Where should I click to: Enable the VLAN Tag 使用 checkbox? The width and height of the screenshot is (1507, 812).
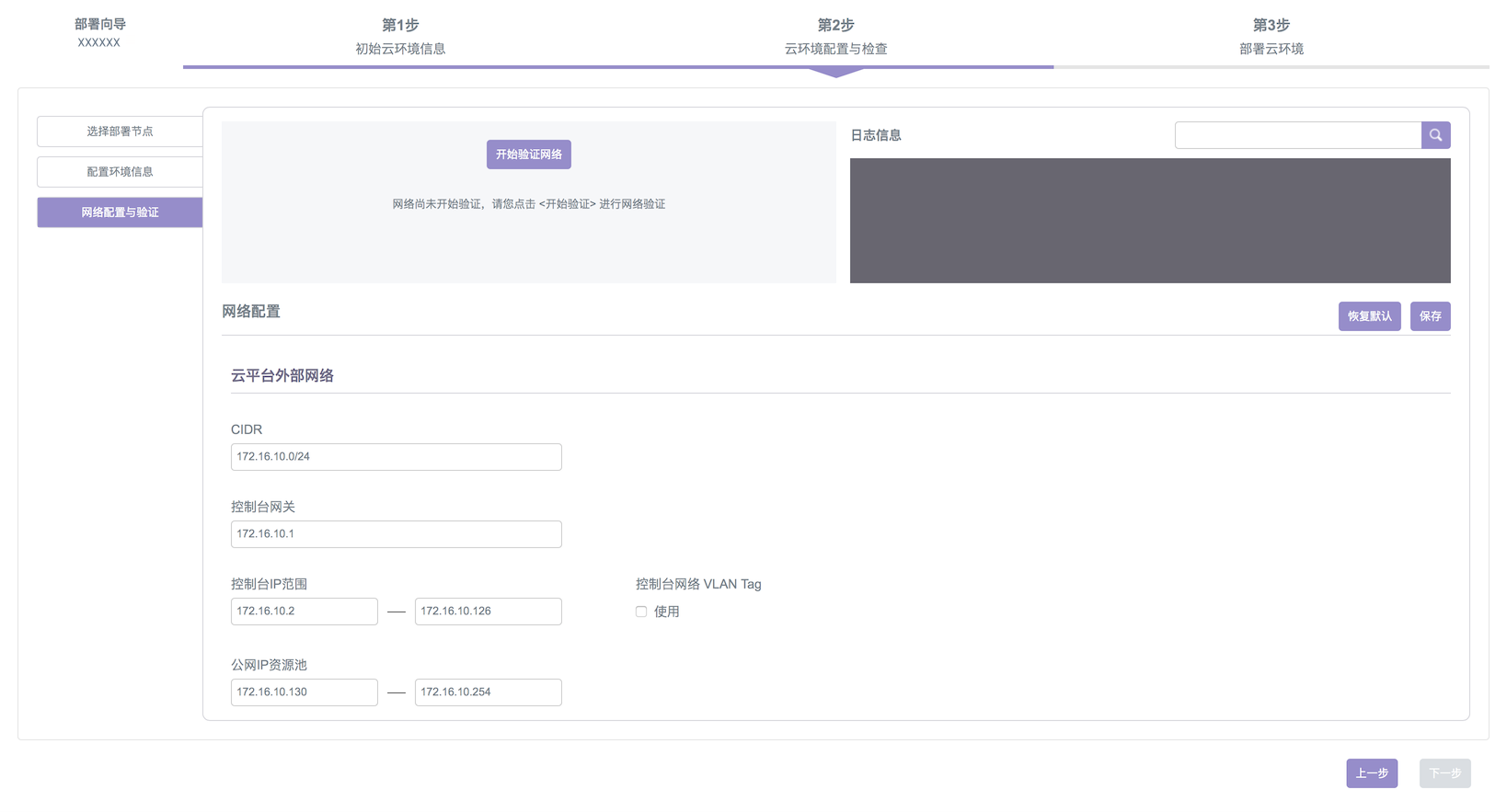[x=641, y=612]
